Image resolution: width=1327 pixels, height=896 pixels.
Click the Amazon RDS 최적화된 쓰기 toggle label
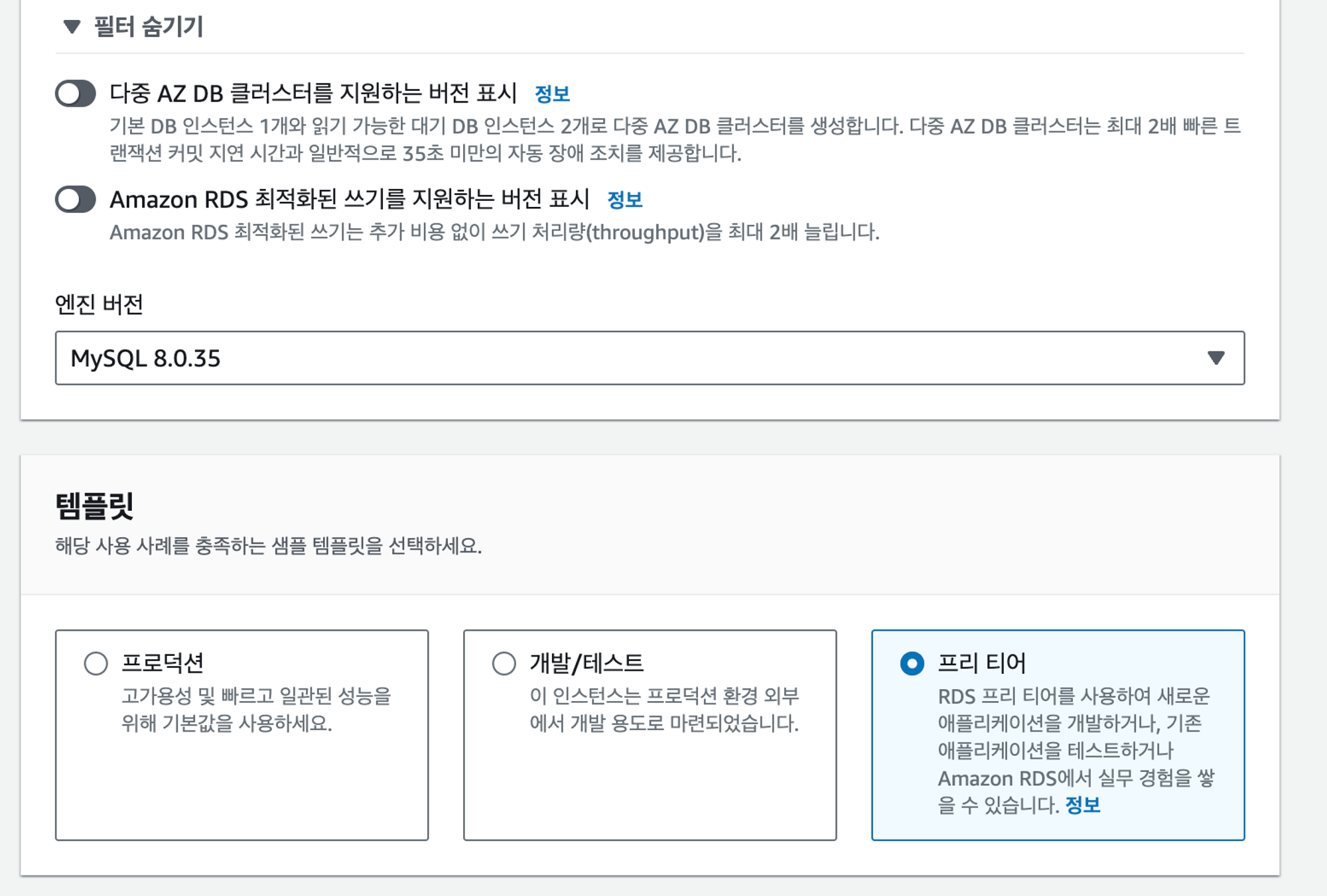pyautogui.click(x=350, y=200)
